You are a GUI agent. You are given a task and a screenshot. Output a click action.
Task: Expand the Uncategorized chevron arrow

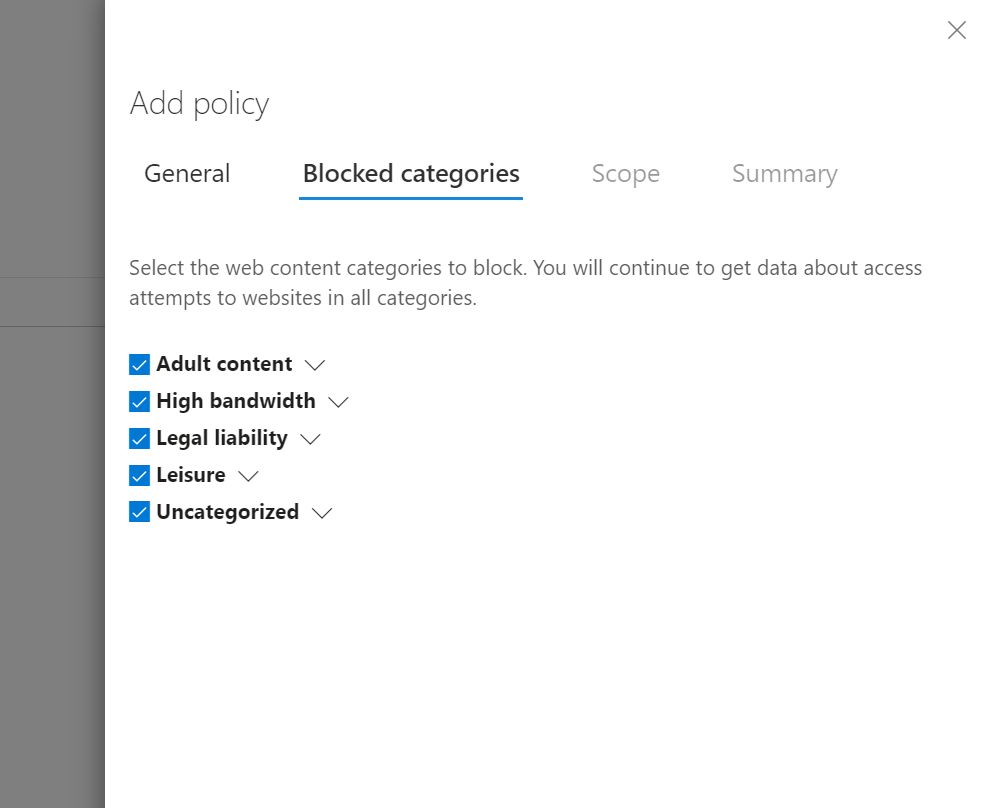tap(321, 513)
